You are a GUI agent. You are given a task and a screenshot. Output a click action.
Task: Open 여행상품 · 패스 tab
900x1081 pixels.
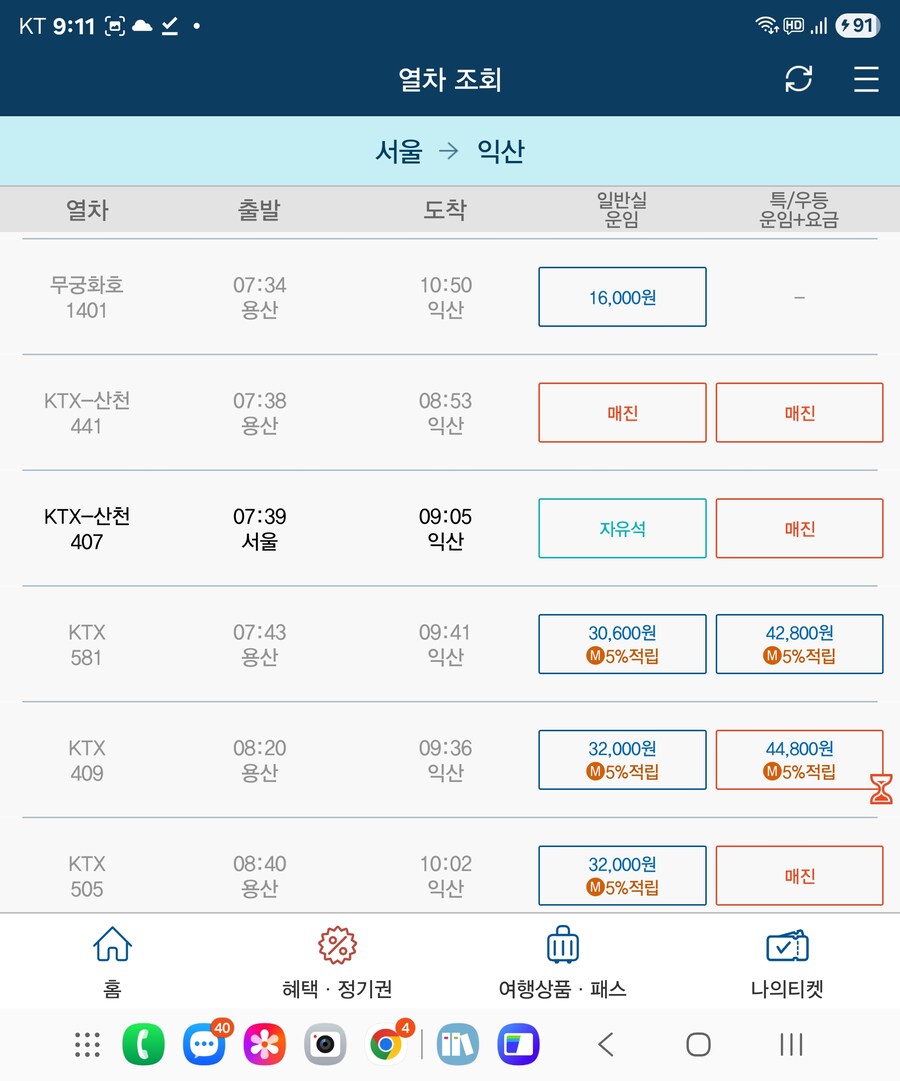click(x=563, y=962)
